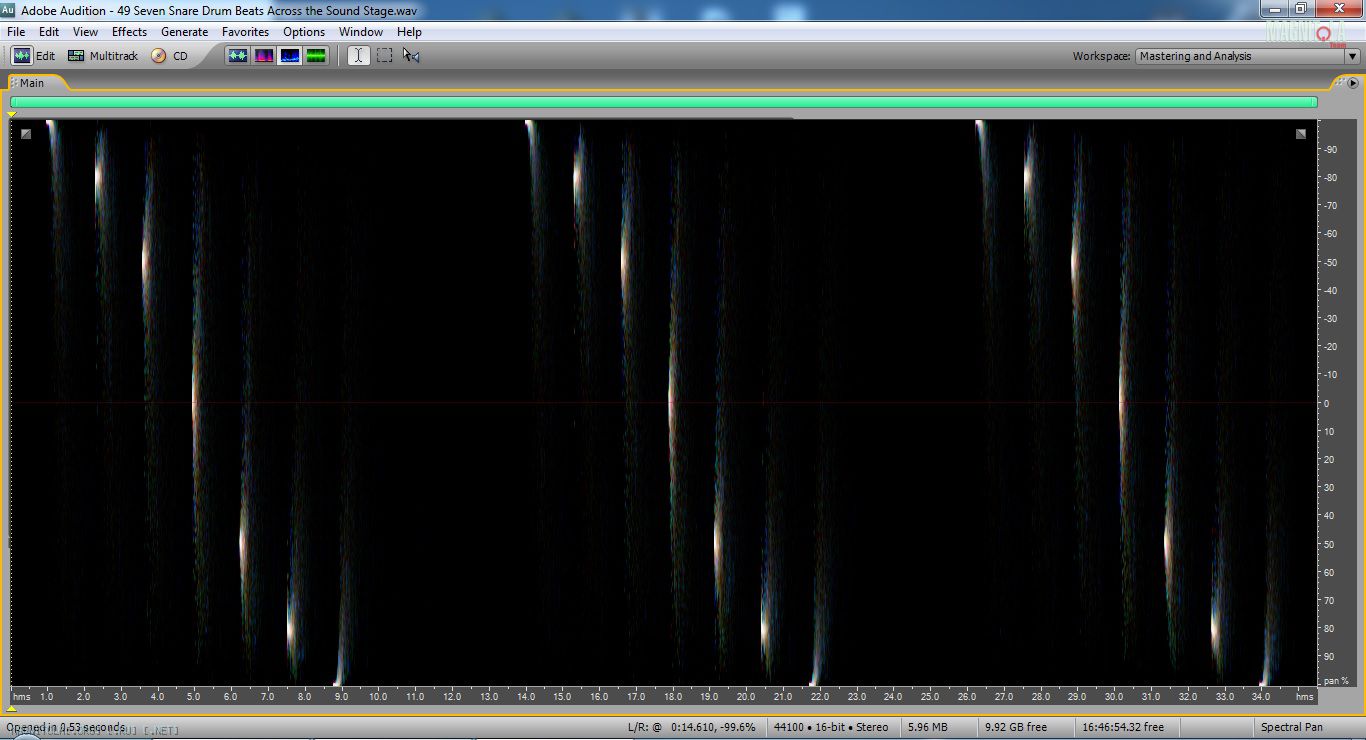Viewport: 1366px width, 740px height.
Task: Show Spectral Phase display icon
Action: point(316,56)
